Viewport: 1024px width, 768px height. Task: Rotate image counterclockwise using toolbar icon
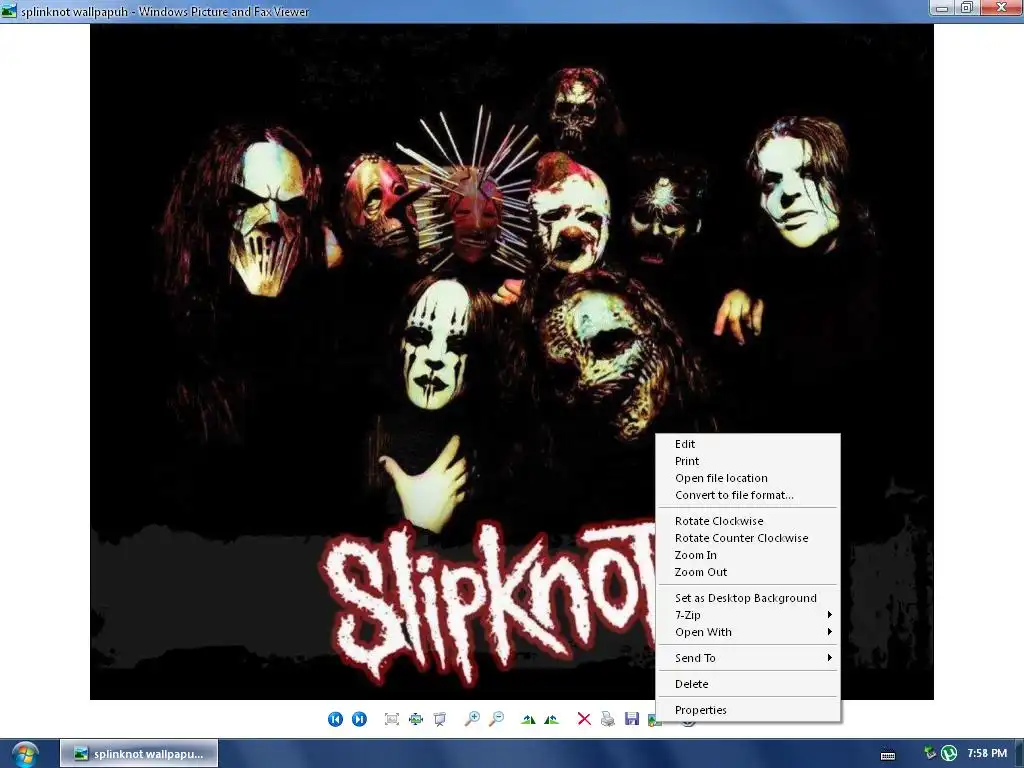pyautogui.click(x=552, y=719)
